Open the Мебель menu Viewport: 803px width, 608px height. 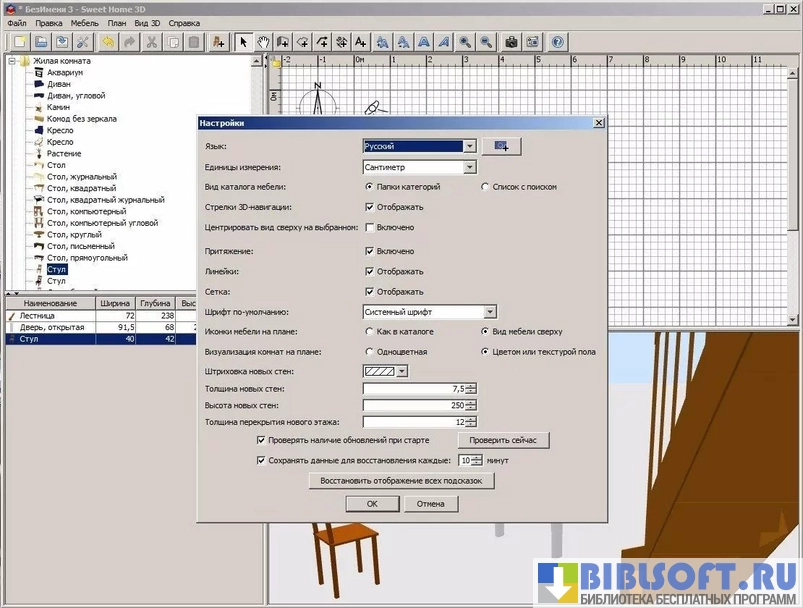pyautogui.click(x=84, y=22)
